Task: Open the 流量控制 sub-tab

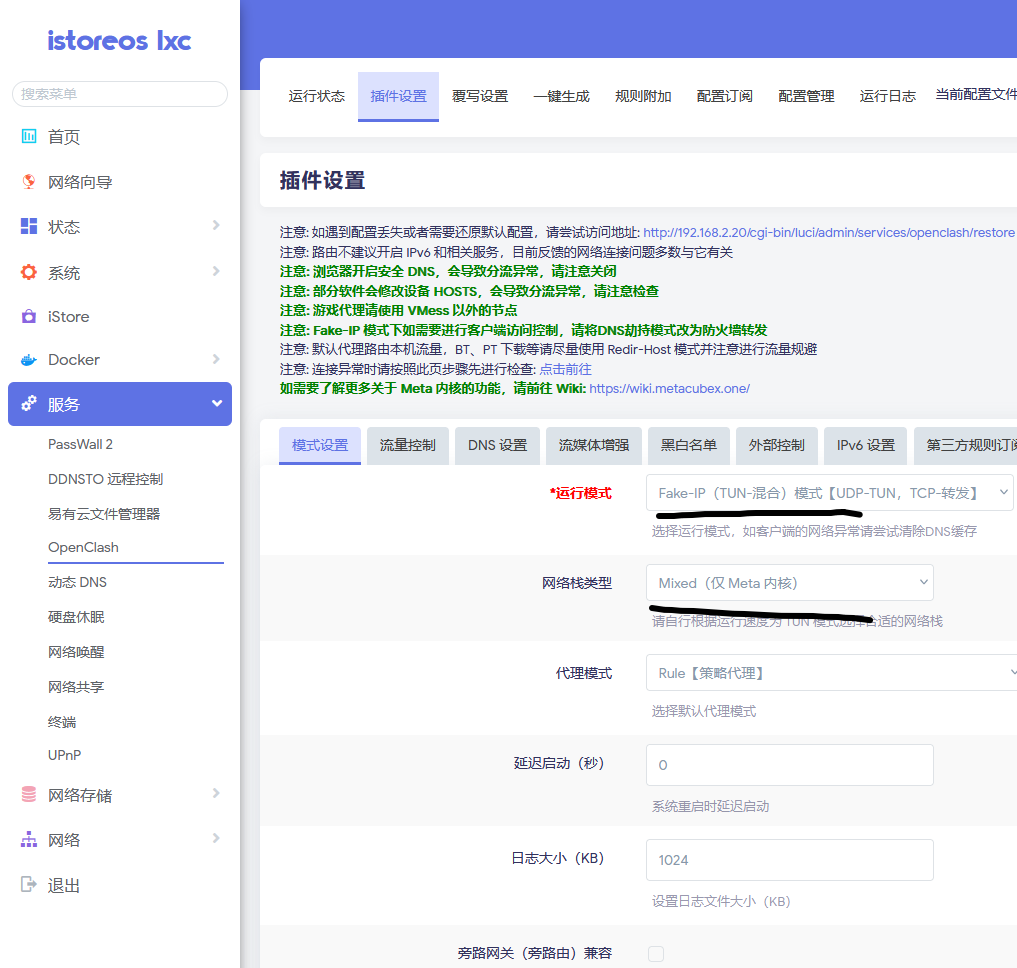Action: (x=408, y=446)
